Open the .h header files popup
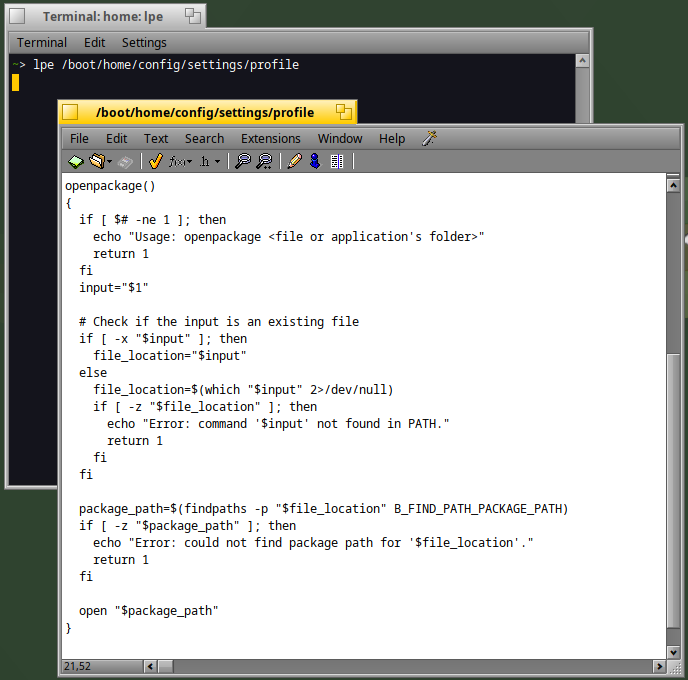The image size is (688, 680). pyautogui.click(x=210, y=161)
